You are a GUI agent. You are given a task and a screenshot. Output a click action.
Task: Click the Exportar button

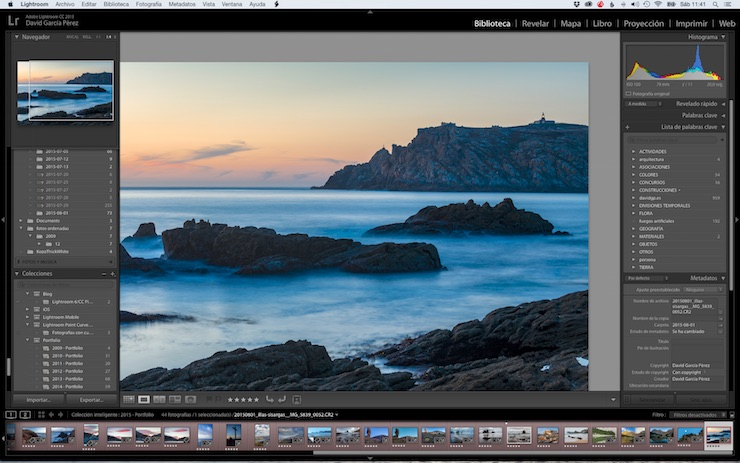click(x=91, y=399)
